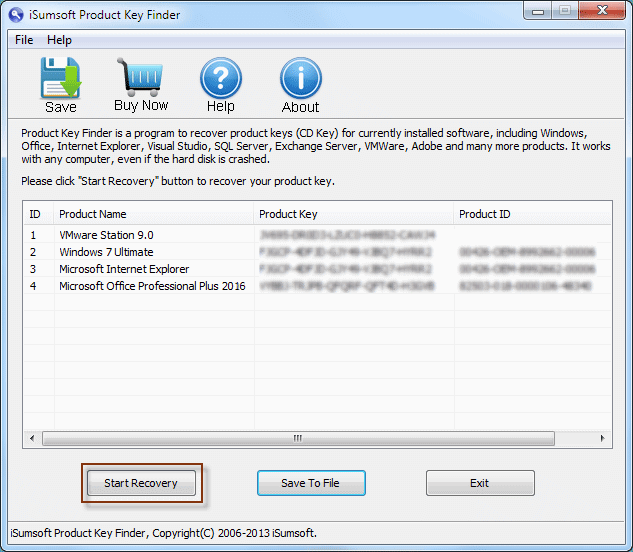Image resolution: width=633 pixels, height=552 pixels.
Task: Close the Product Key Finder window
Action: coord(602,10)
